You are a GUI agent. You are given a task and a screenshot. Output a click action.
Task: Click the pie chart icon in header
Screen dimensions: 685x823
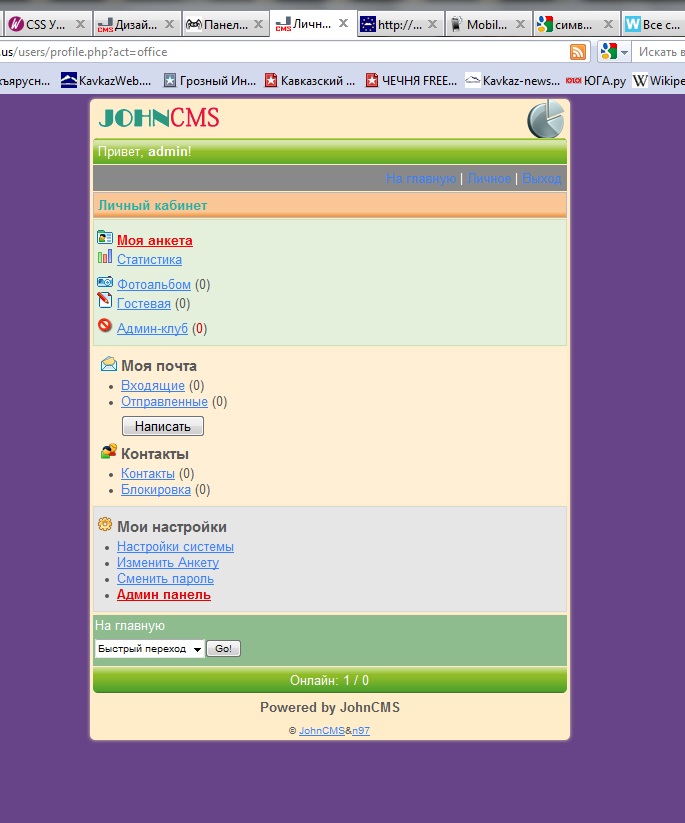pos(546,120)
